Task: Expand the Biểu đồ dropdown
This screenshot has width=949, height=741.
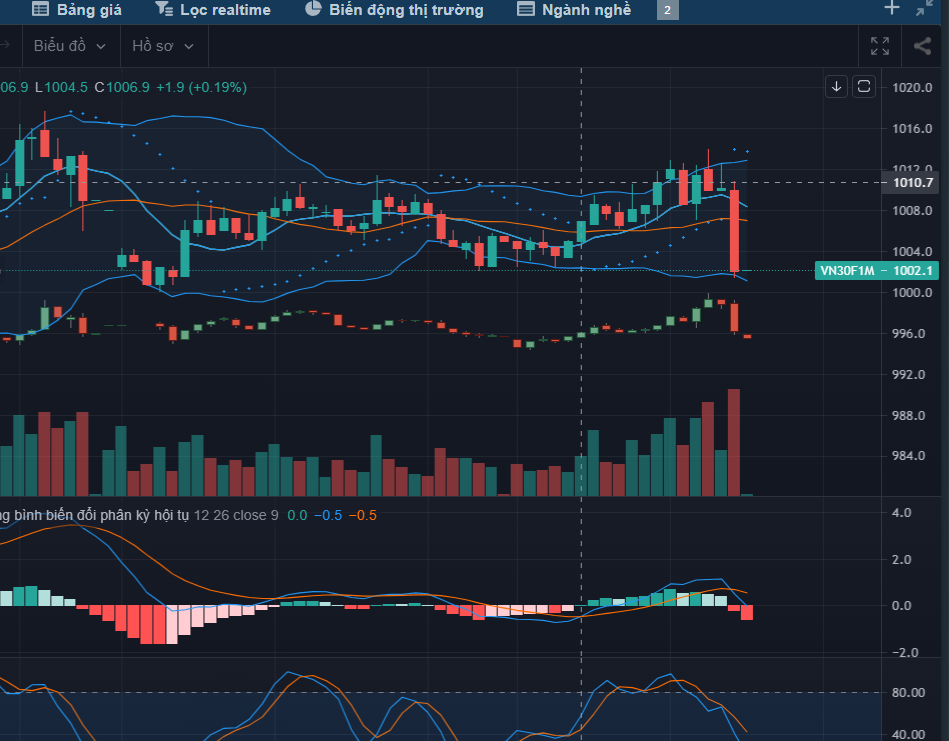Action: (x=70, y=46)
